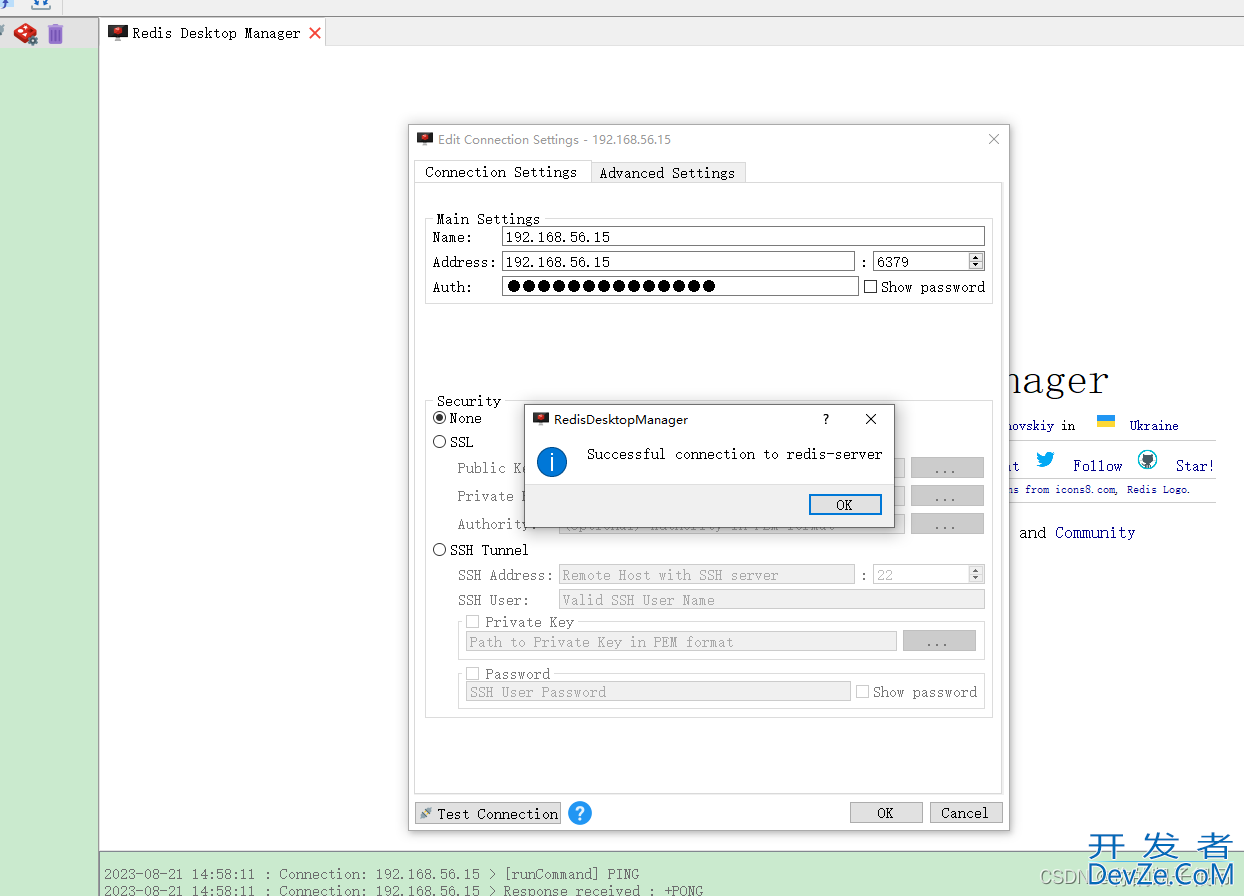
Task: Click the Ukraine flag icon
Action: pyautogui.click(x=1106, y=422)
